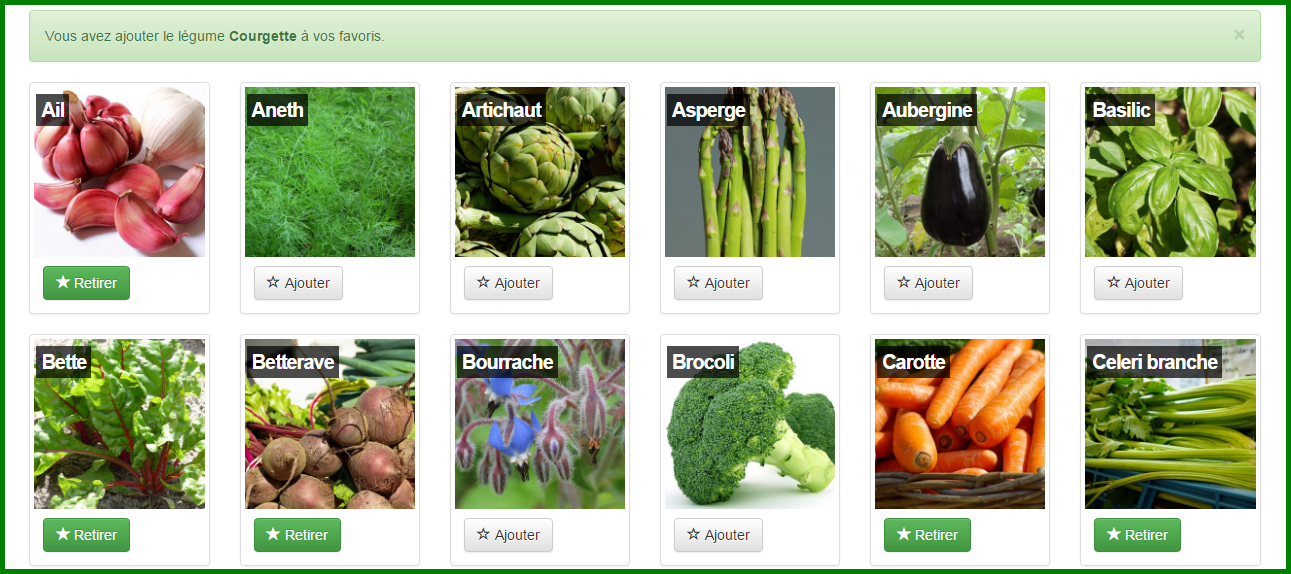Click the Ajouter button under Asperge
The width and height of the screenshot is (1291, 574).
tap(718, 283)
